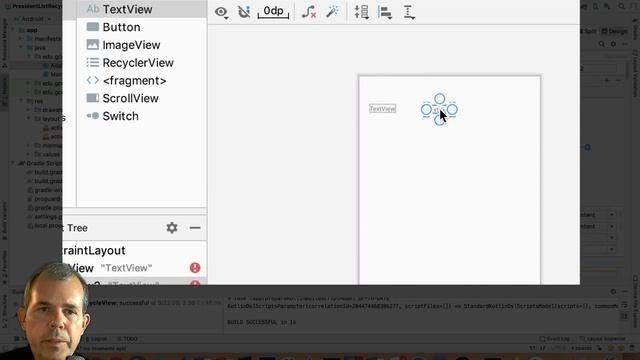Select the TextView row in Component Tree
Image resolution: width=640 pixels, height=360 pixels.
(x=135, y=268)
